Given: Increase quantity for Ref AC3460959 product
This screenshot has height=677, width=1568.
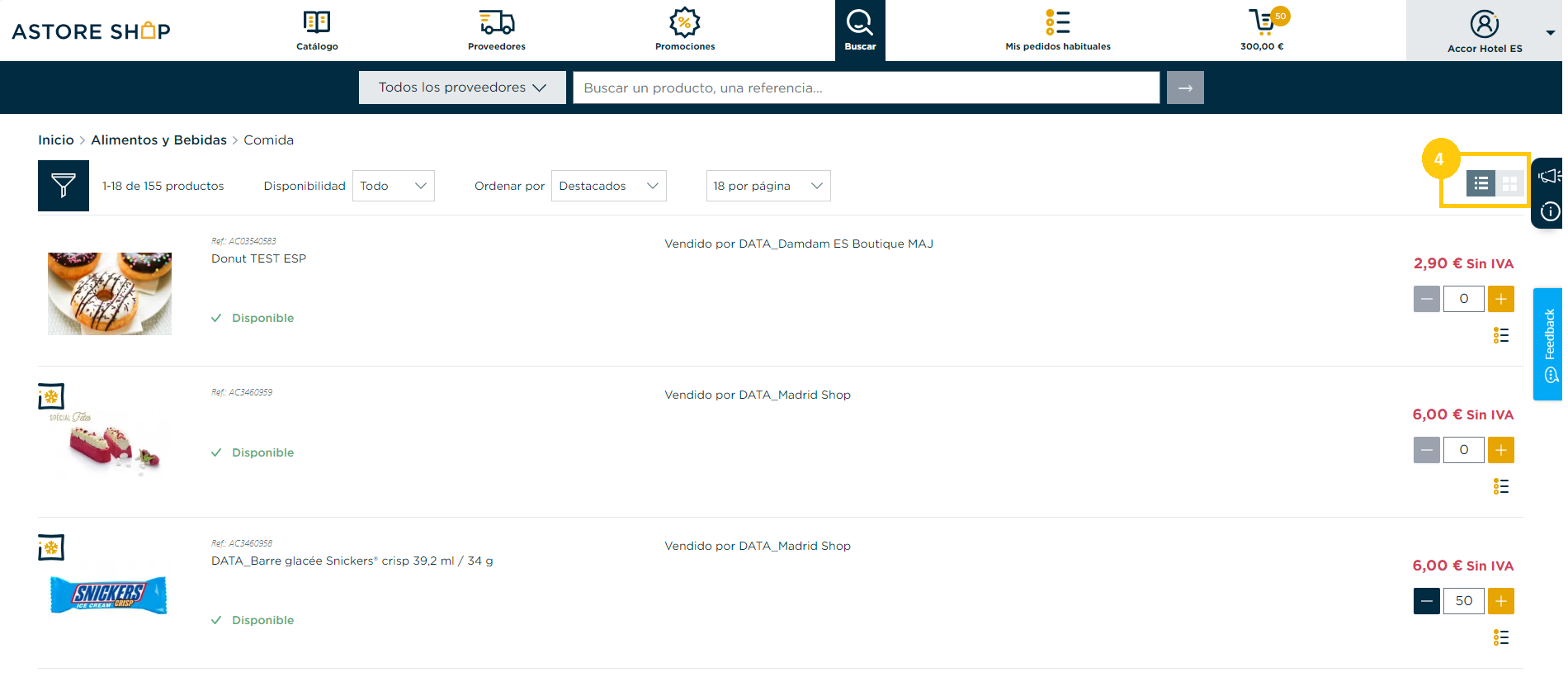Looking at the screenshot, I should click(1501, 450).
